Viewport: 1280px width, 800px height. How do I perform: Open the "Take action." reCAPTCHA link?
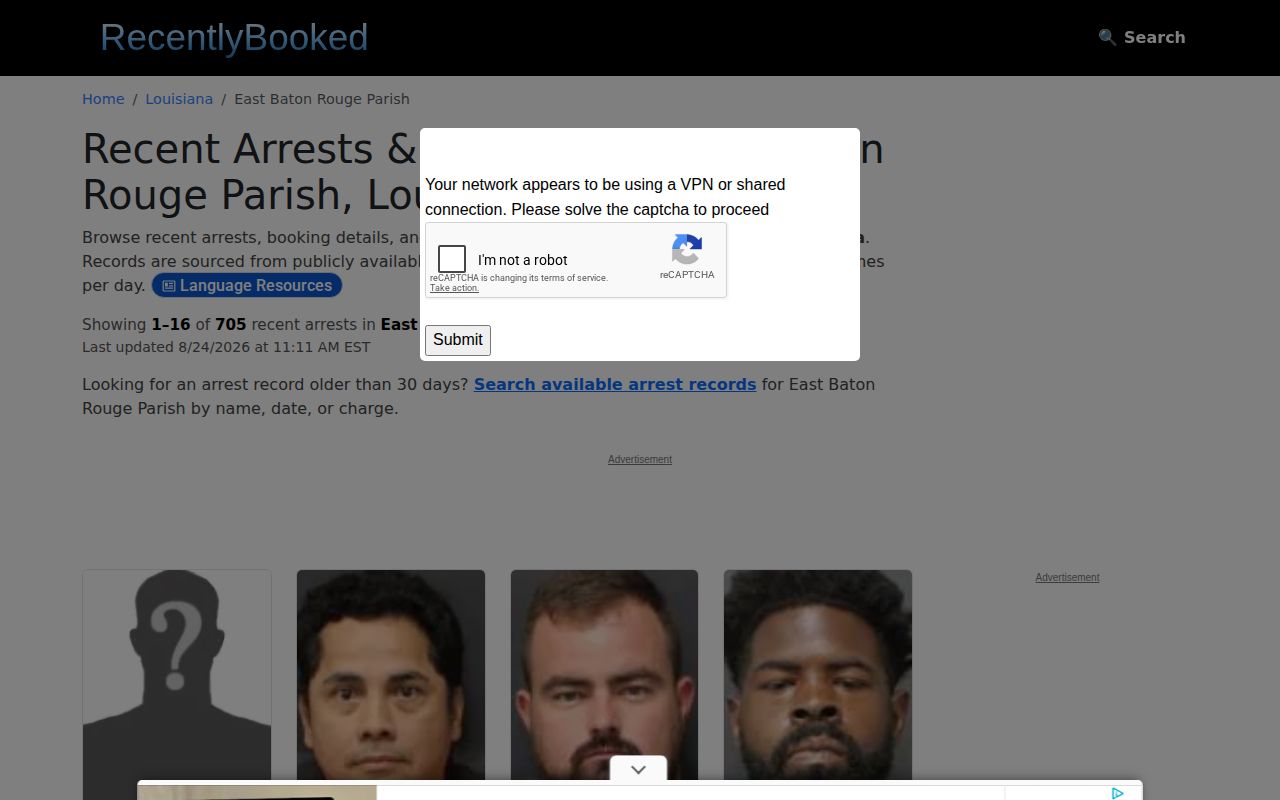454,288
